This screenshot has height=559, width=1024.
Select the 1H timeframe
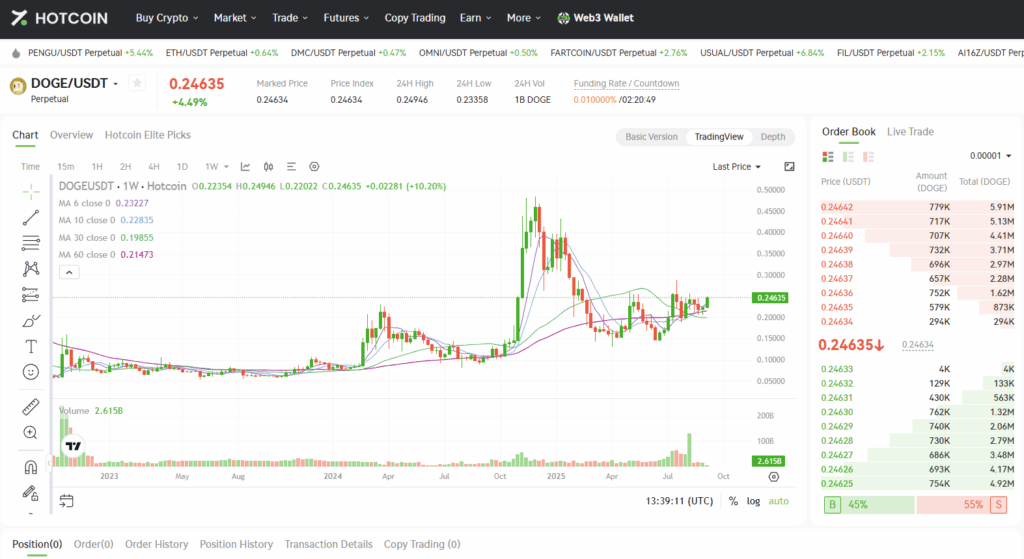[x=97, y=167]
